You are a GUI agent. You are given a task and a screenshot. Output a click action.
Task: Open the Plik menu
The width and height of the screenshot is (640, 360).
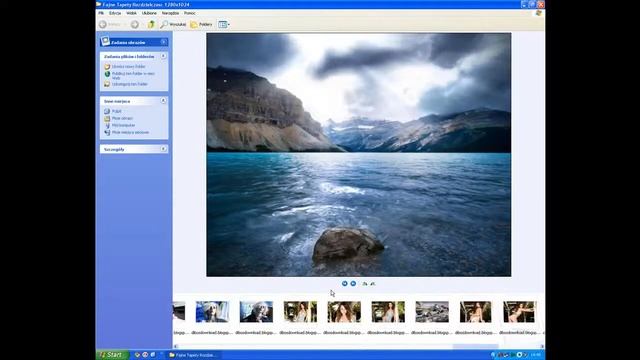pyautogui.click(x=101, y=13)
